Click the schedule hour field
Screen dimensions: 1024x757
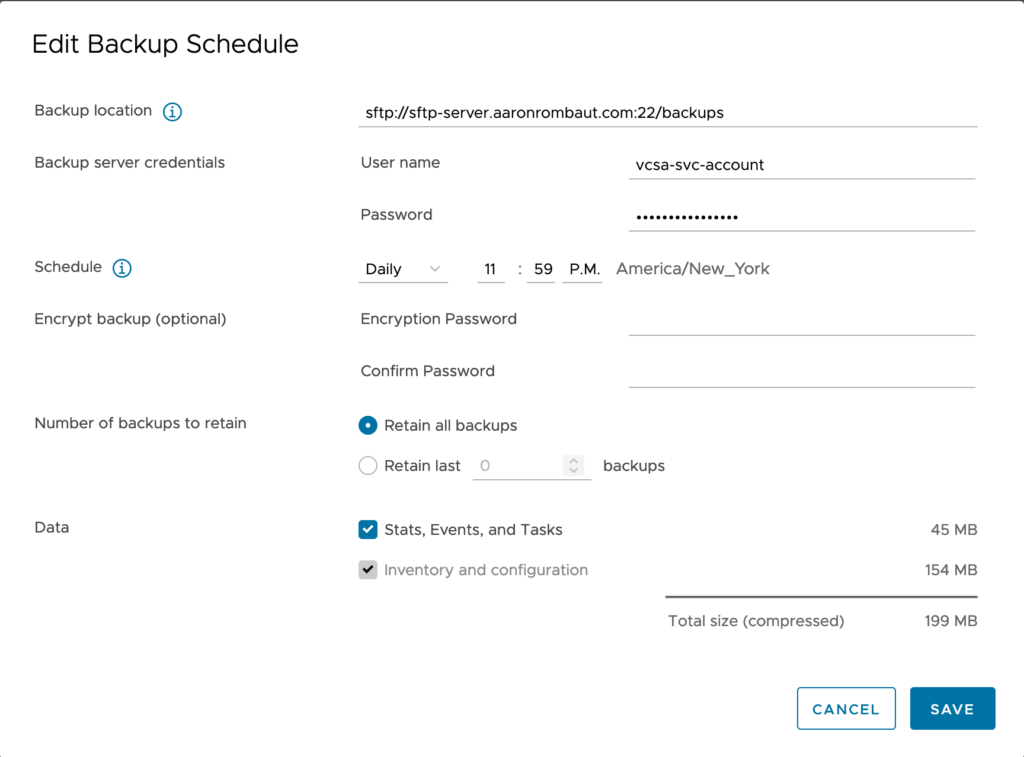click(x=491, y=269)
